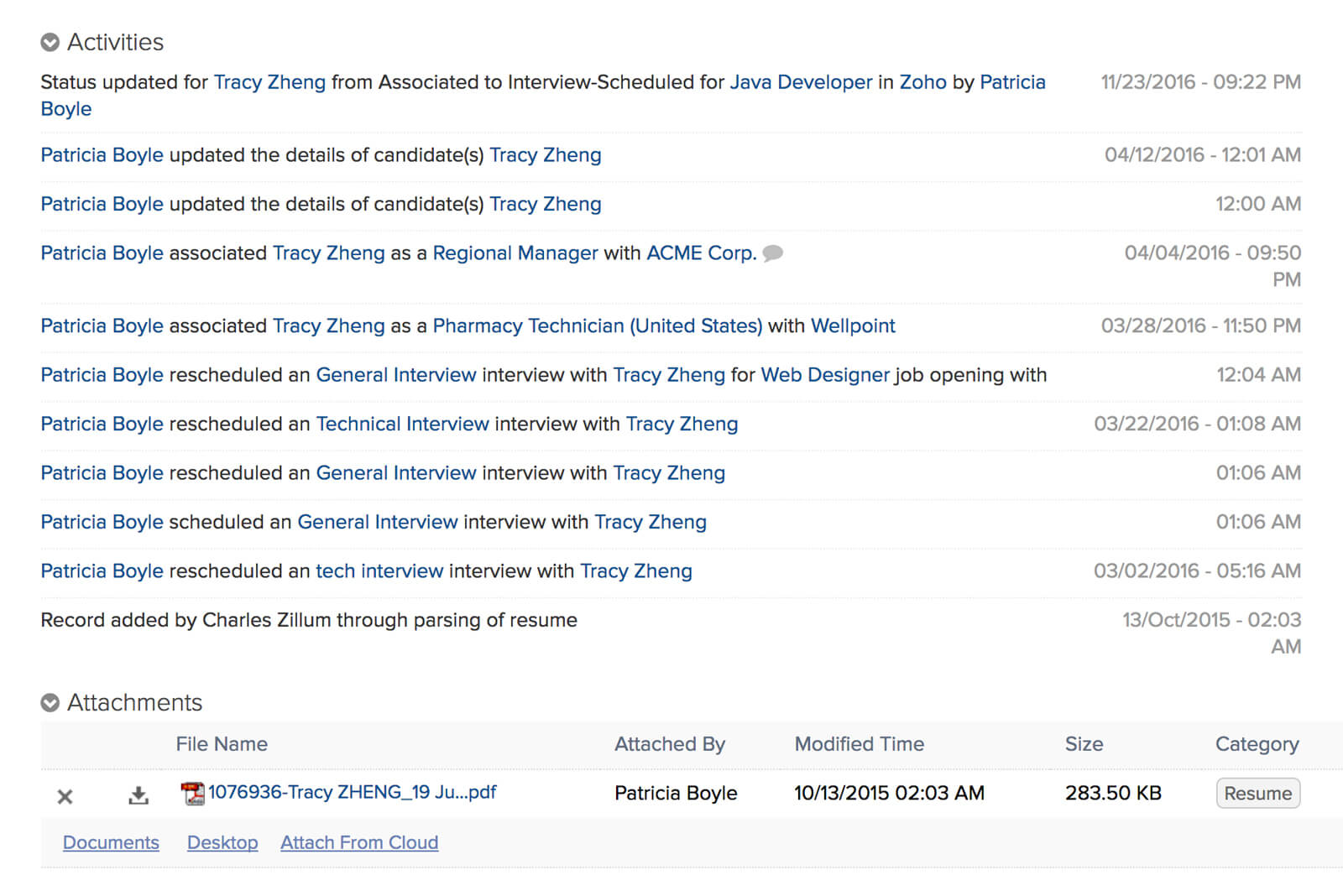Viewport: 1343px width, 896px height.
Task: Choose Attach From Cloud
Action: pos(359,842)
